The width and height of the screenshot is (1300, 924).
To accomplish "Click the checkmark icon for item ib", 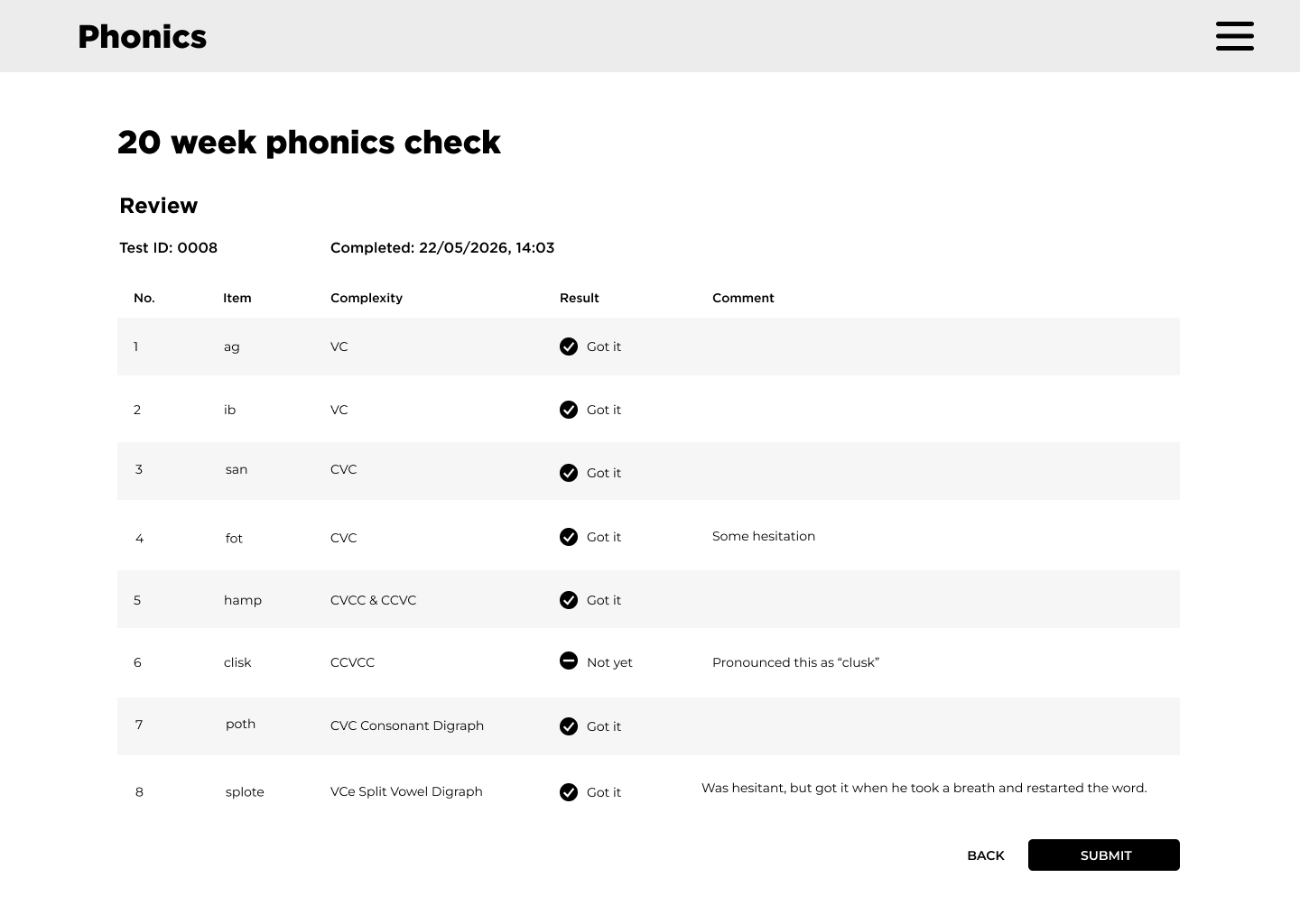I will 569,410.
